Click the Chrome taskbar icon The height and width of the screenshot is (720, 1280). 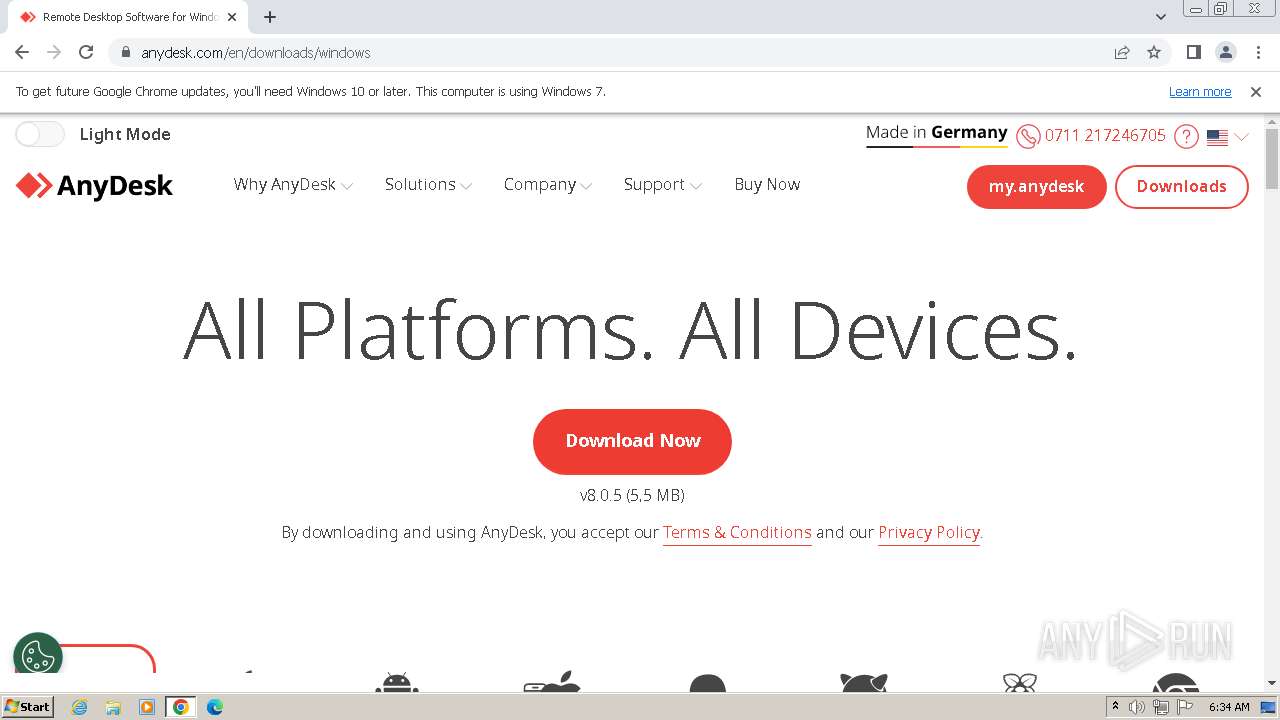coord(181,707)
